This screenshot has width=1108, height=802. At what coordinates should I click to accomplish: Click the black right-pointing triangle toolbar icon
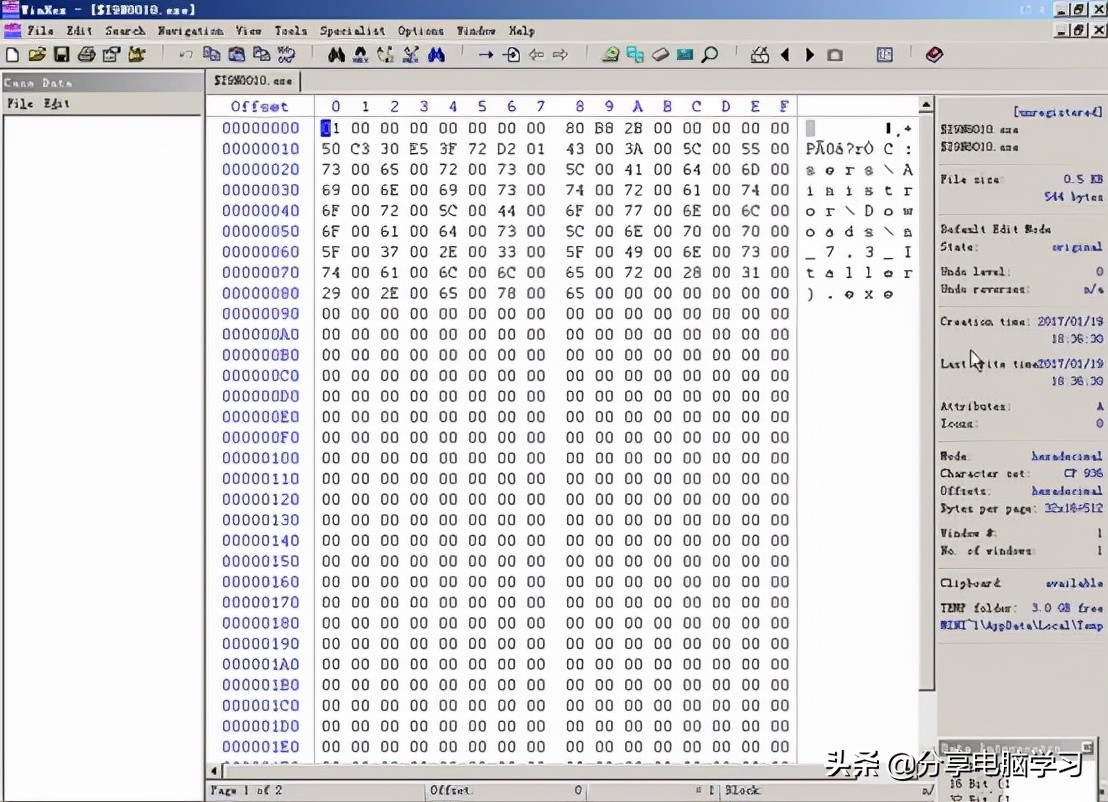click(x=810, y=55)
